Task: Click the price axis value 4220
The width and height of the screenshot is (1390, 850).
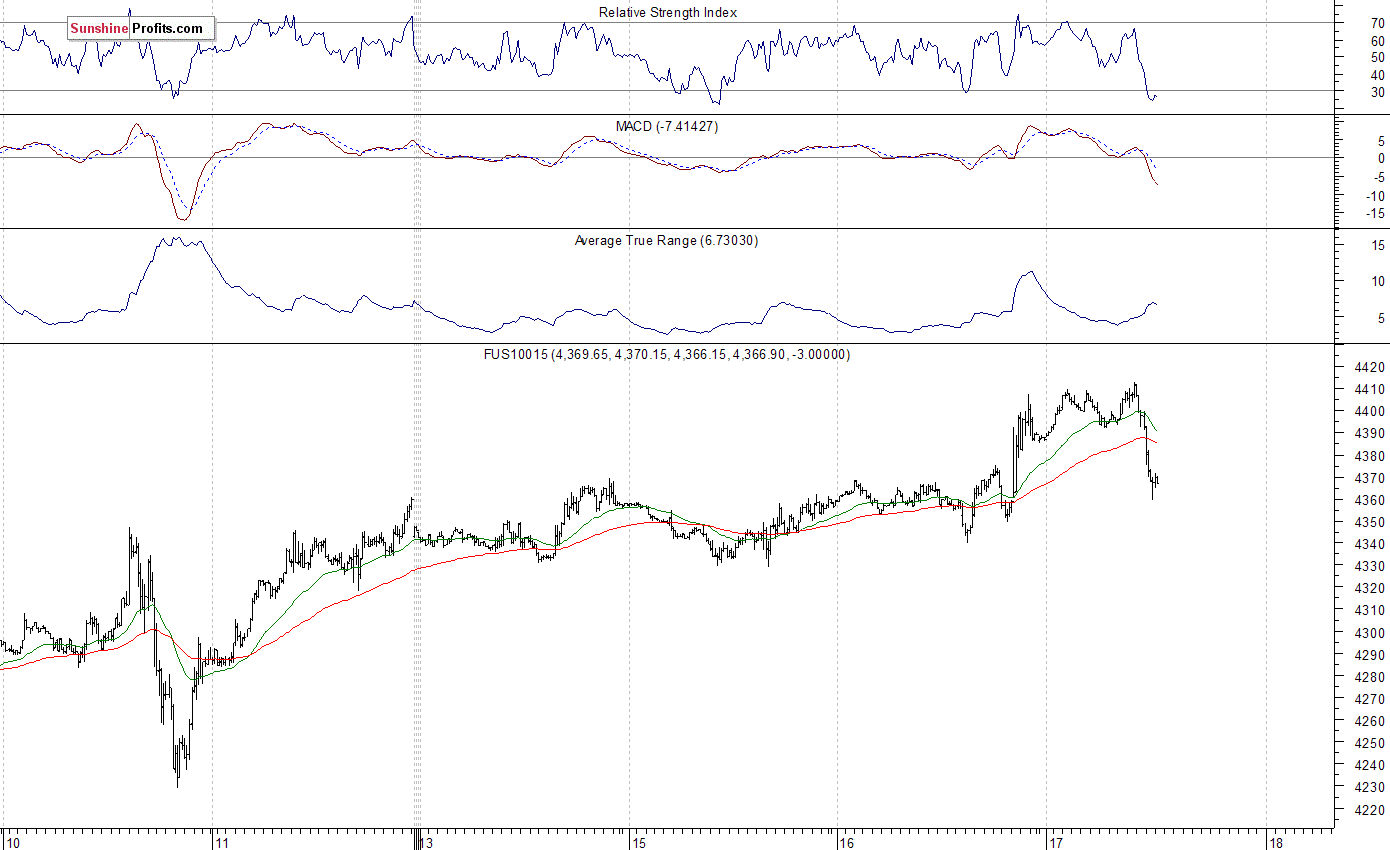Action: click(1369, 810)
